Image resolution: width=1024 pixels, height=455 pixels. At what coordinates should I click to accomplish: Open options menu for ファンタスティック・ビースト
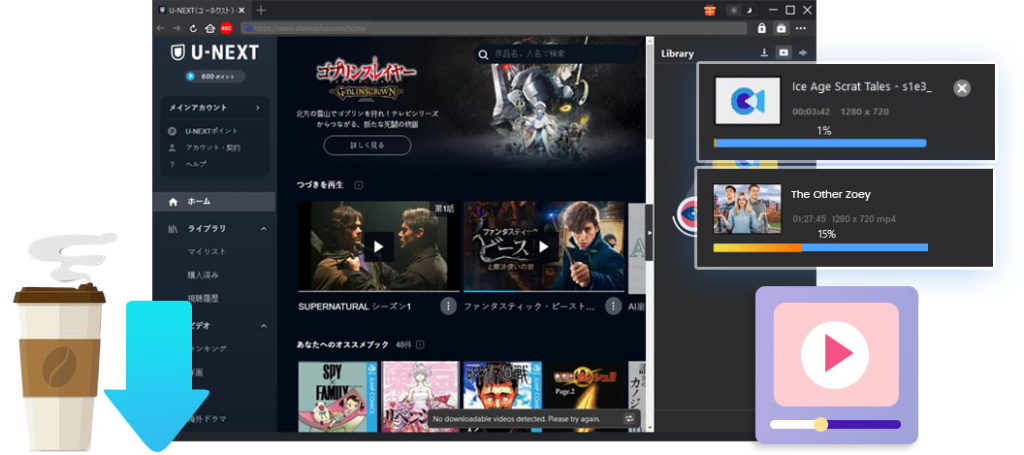click(613, 306)
